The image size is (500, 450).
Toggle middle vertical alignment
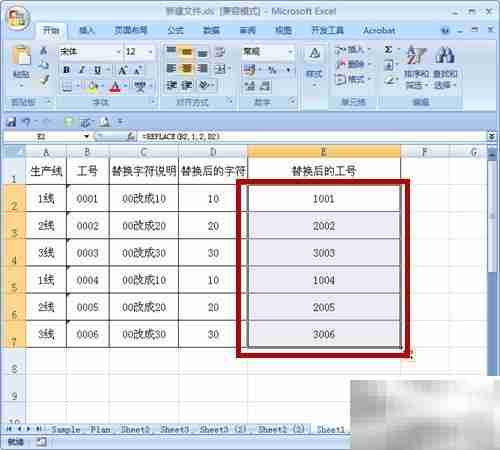pyautogui.click(x=187, y=52)
